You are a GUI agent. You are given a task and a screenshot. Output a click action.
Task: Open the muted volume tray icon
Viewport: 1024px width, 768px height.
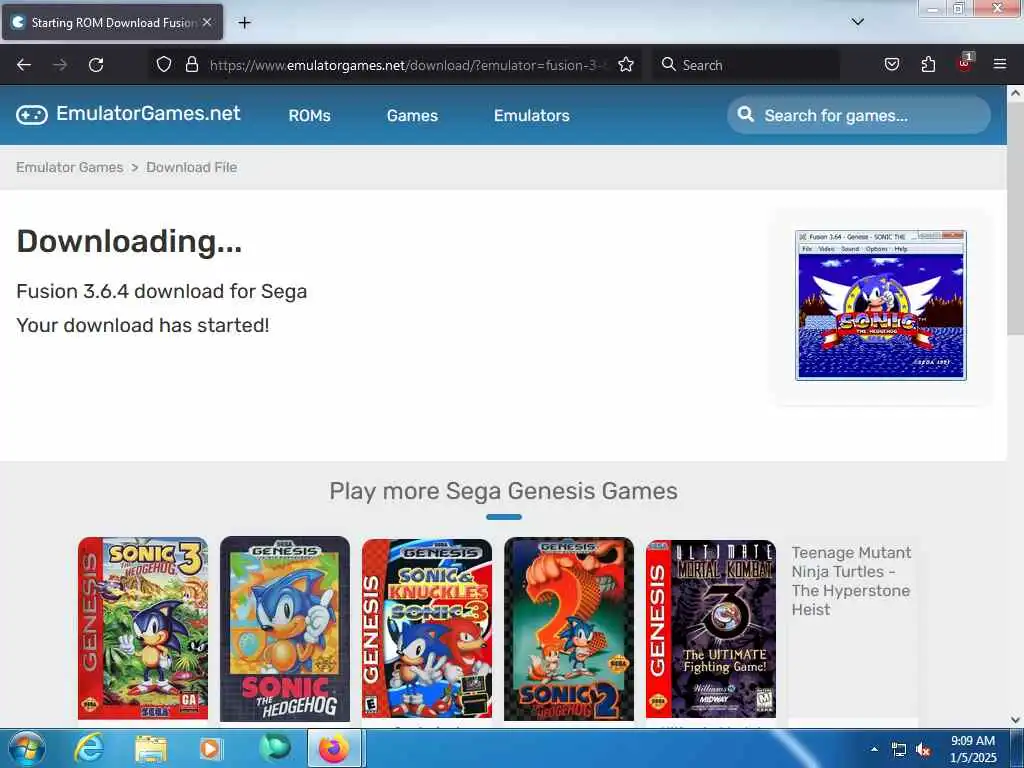click(x=923, y=750)
